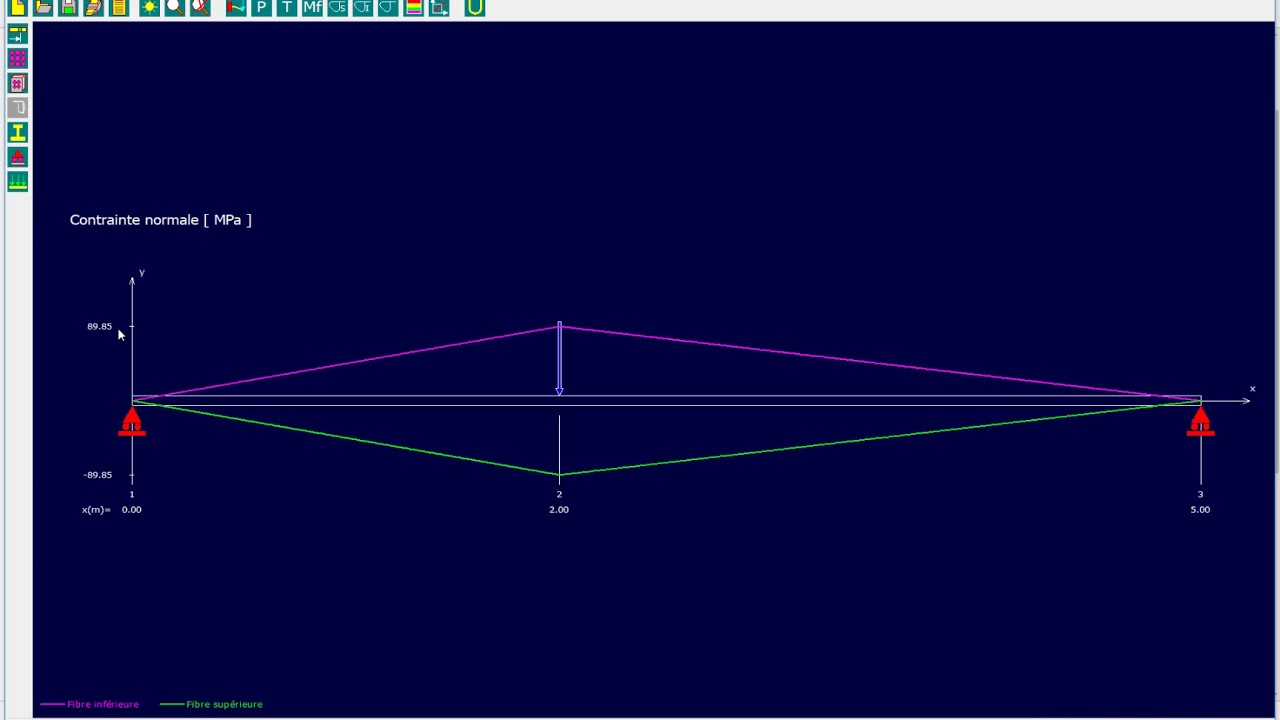Click the 0.00 position label
1280x720 pixels.
coord(132,510)
